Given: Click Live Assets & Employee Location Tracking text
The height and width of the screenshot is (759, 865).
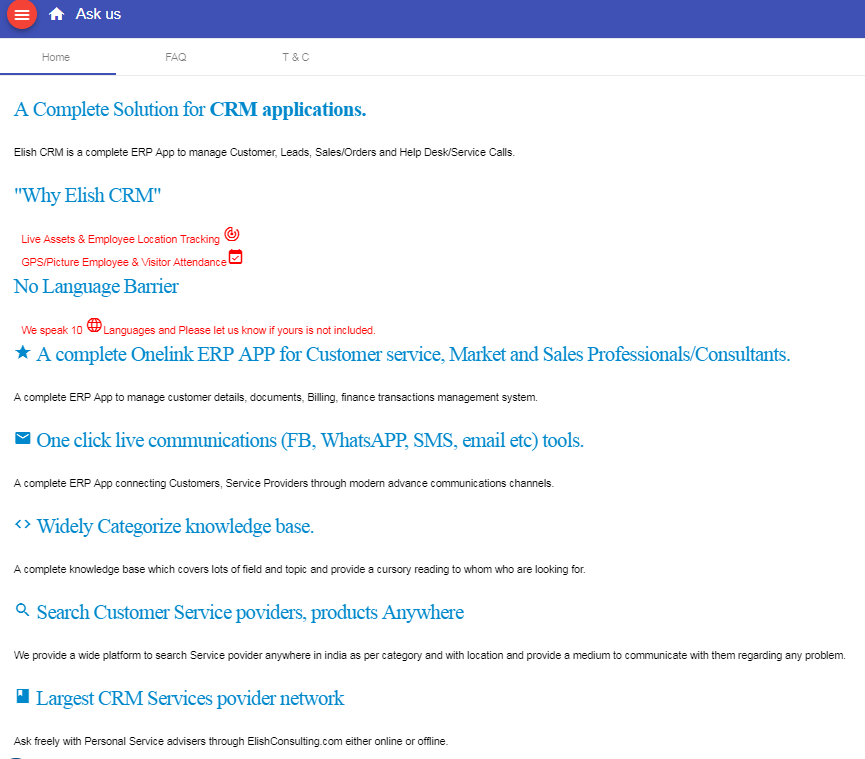Looking at the screenshot, I should [x=120, y=239].
